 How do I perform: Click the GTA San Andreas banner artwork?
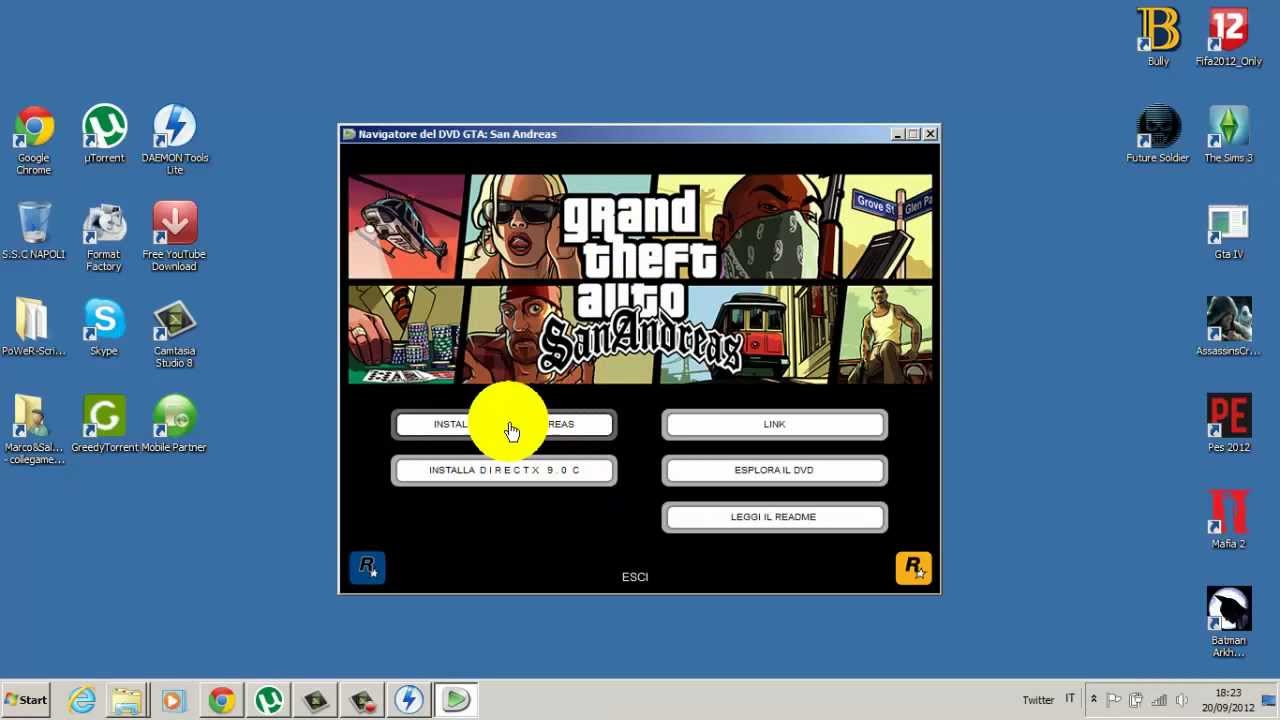tap(640, 279)
